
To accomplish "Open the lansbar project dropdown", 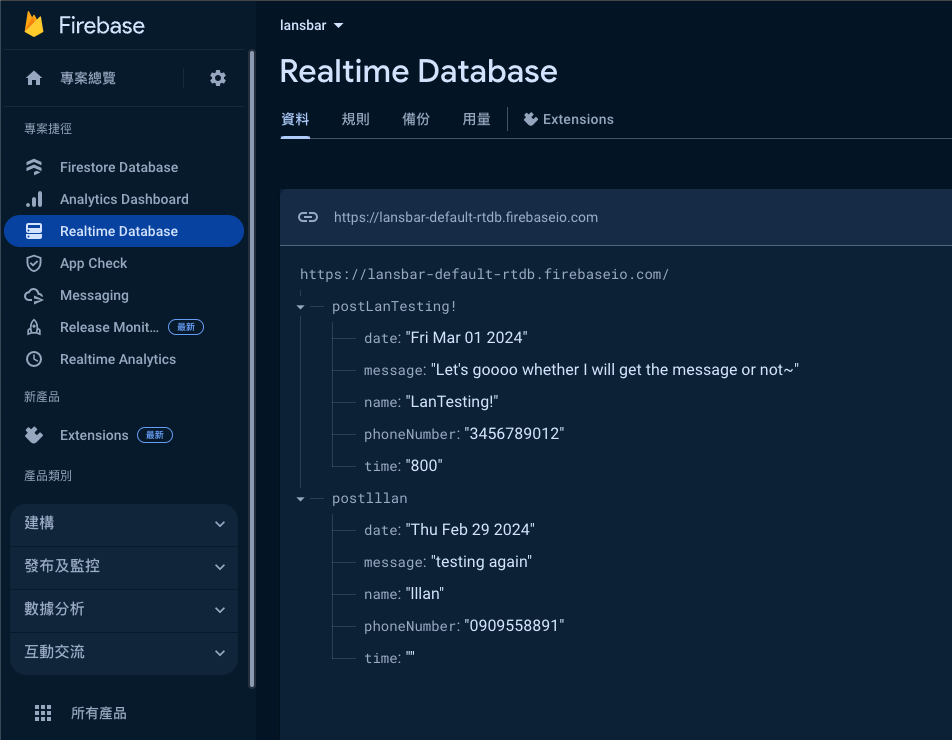I will click(311, 25).
